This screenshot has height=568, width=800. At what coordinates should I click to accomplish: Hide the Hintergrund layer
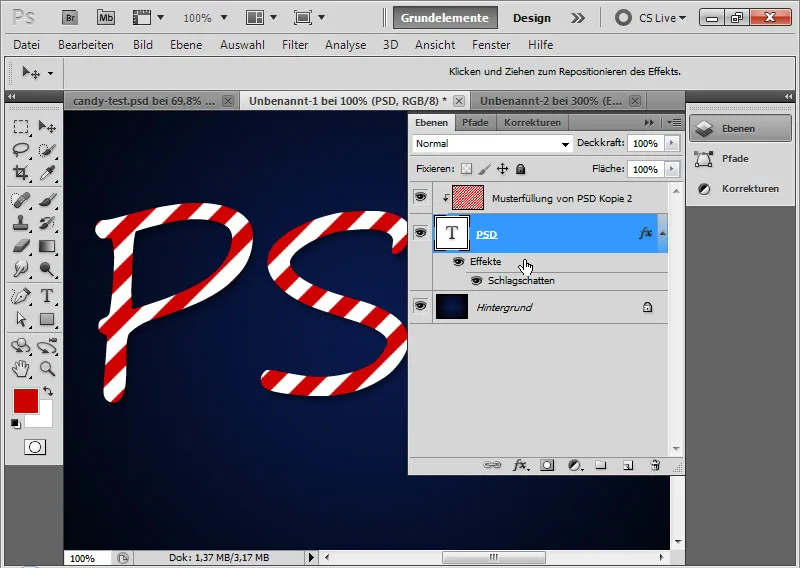pos(420,306)
